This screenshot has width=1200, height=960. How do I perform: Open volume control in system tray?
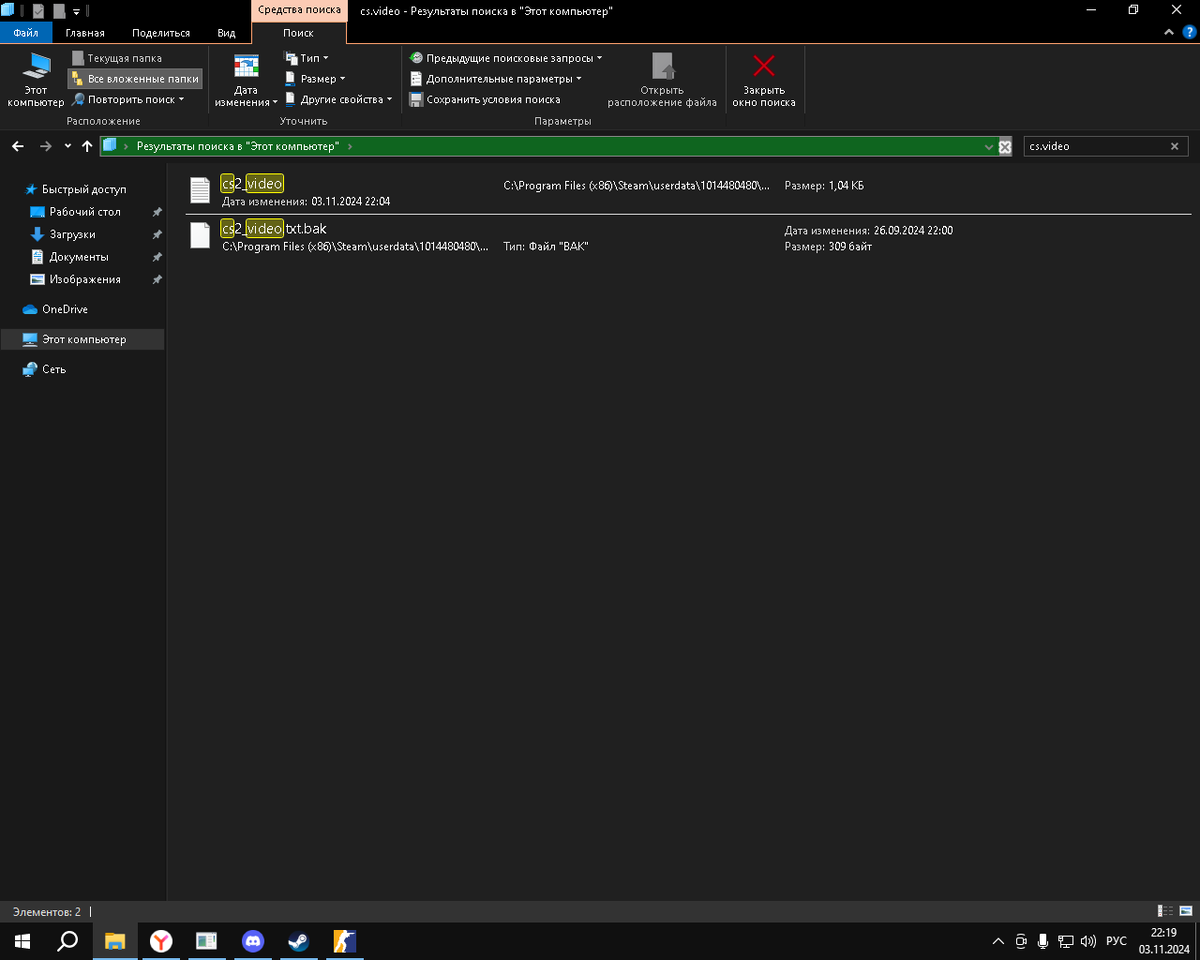1089,941
